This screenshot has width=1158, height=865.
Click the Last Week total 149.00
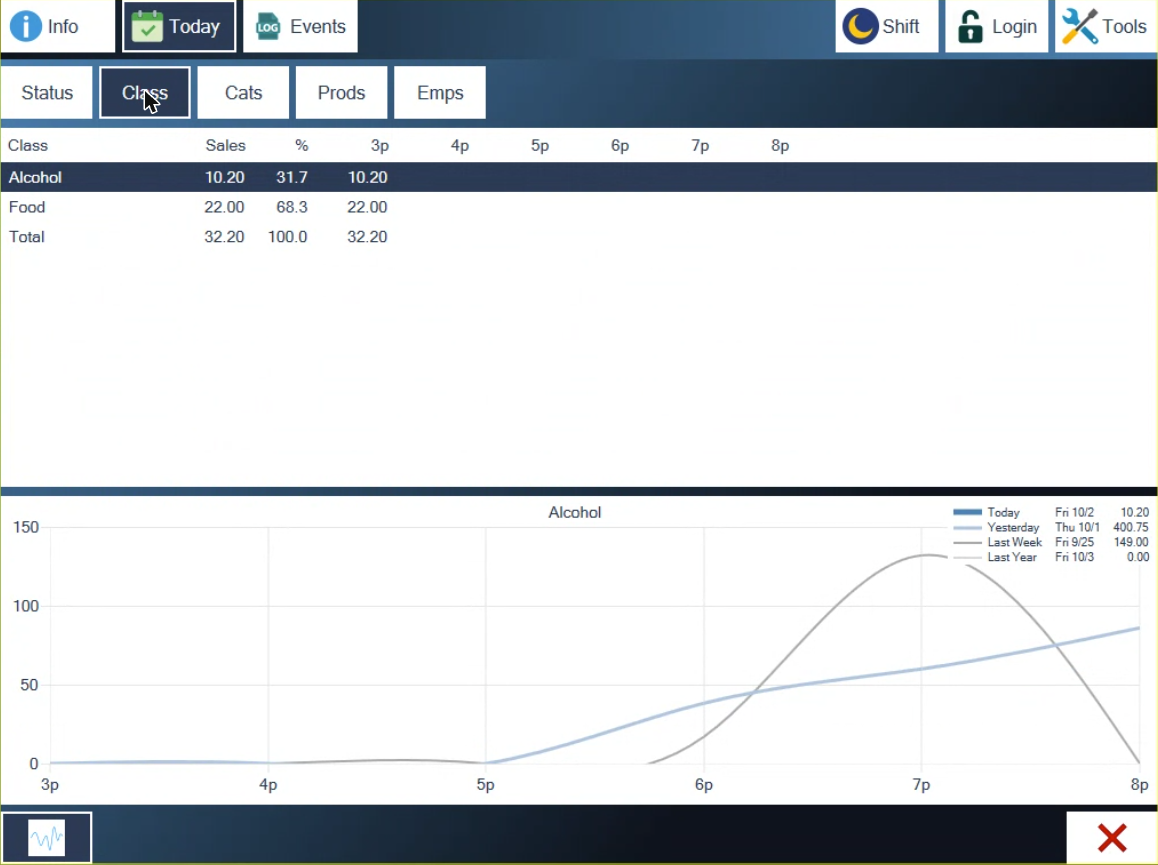(1131, 542)
